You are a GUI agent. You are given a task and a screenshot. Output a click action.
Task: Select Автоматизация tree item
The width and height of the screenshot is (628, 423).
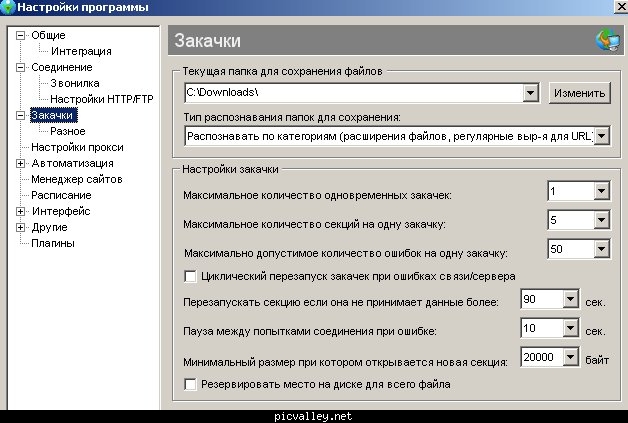72,163
